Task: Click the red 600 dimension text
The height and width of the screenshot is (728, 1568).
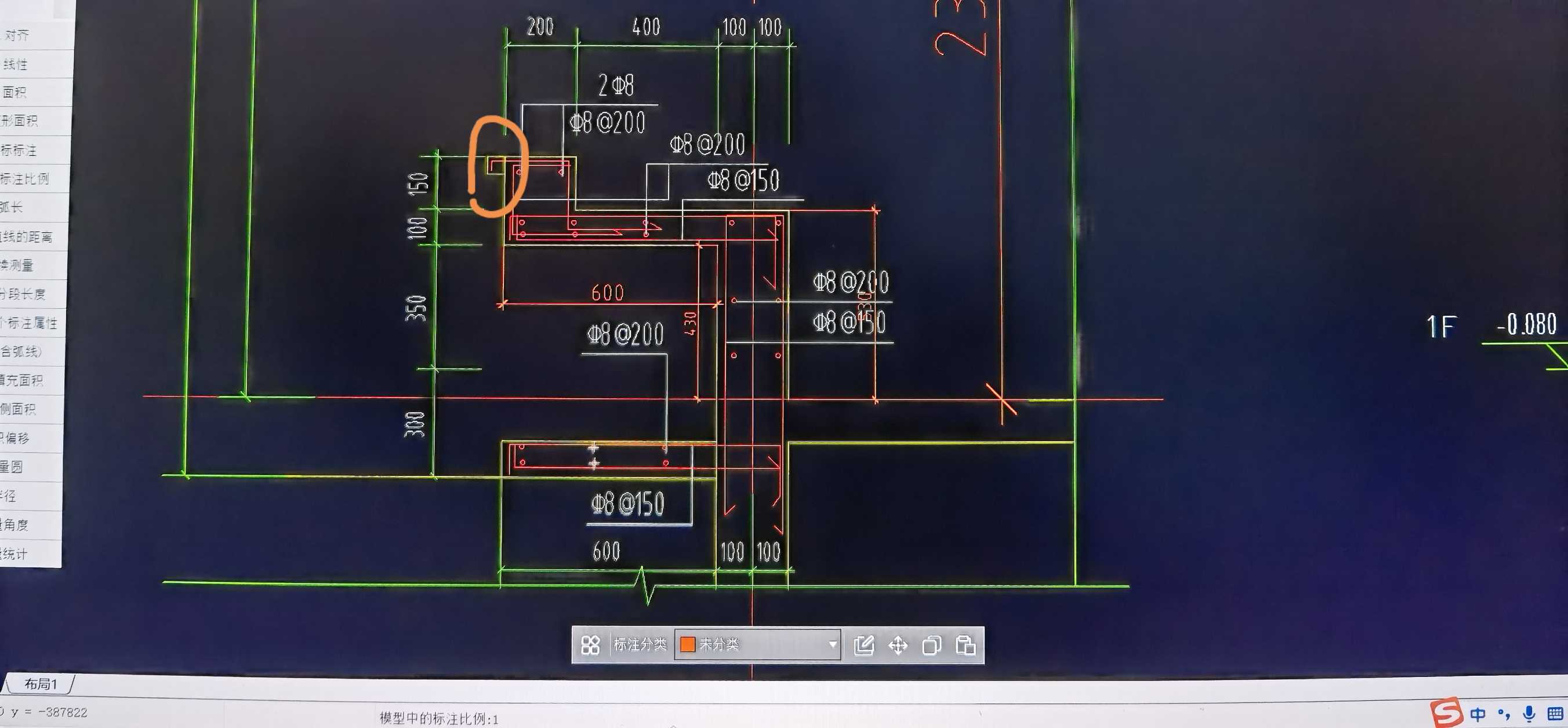Action: 608,293
